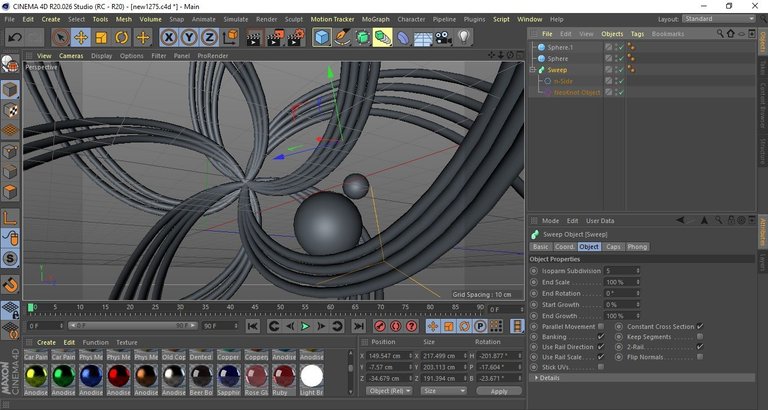Switch to Points mode
768x410 pixels.
10,151
